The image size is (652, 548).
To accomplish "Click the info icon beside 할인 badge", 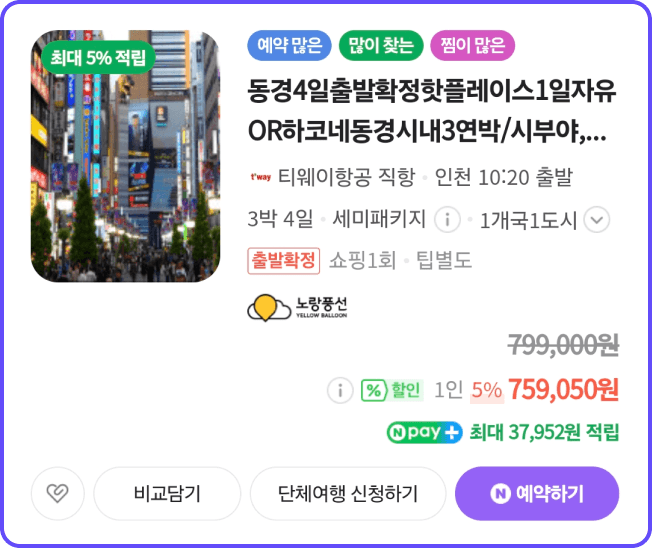I will [340, 390].
